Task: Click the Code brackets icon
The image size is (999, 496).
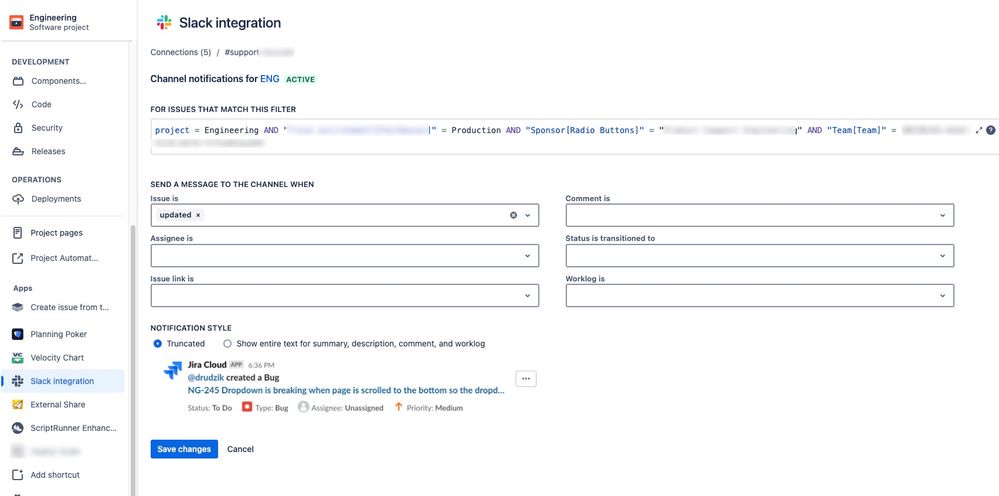Action: coord(18,104)
